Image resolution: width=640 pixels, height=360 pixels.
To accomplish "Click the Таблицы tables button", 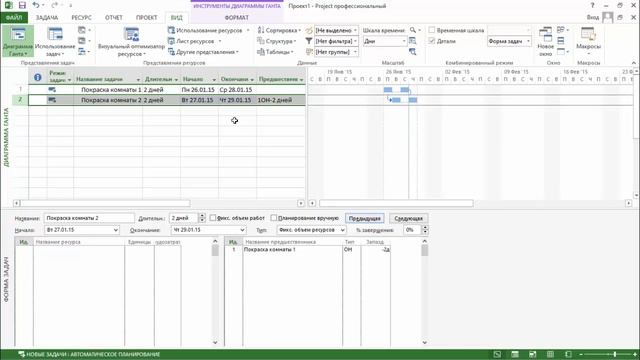I will click(x=276, y=52).
